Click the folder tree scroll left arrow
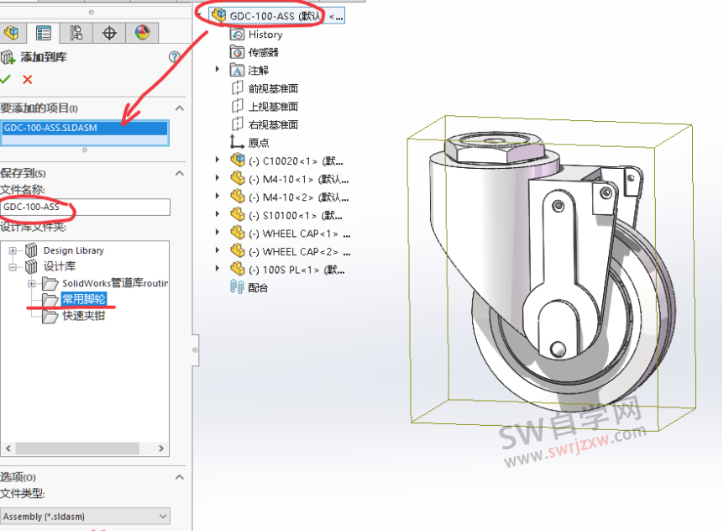722x531 pixels. 8,448
